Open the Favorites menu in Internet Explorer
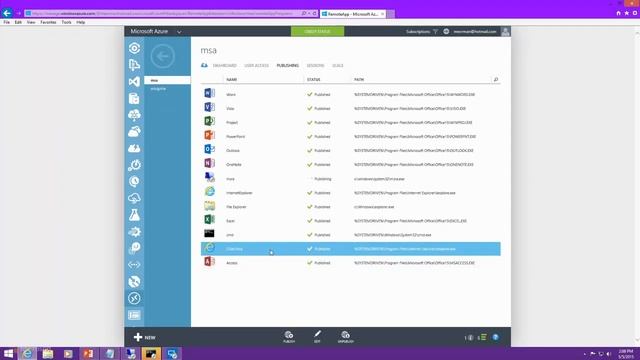 [48, 22]
